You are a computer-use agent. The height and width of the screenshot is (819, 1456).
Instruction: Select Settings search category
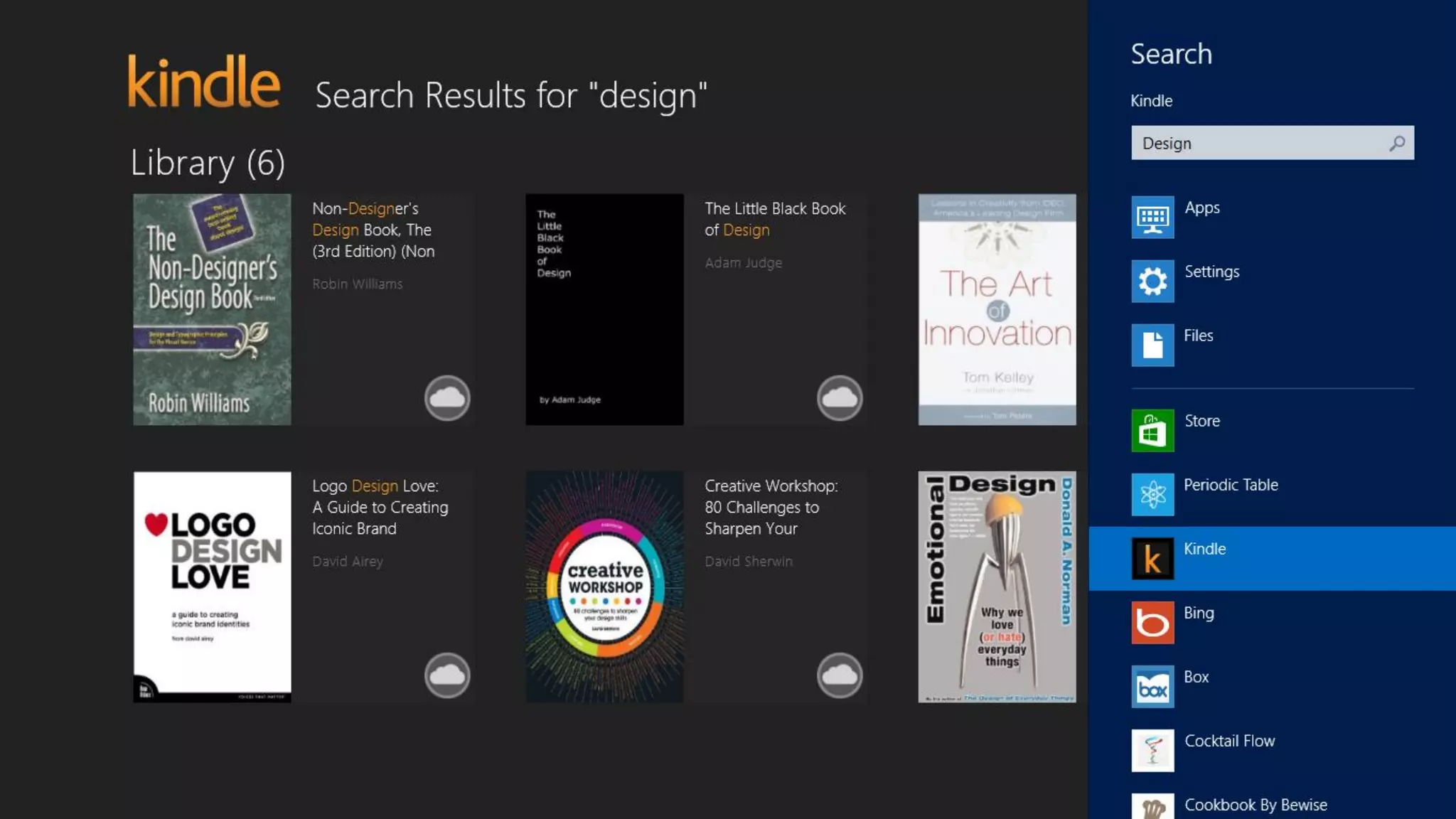1211,272
